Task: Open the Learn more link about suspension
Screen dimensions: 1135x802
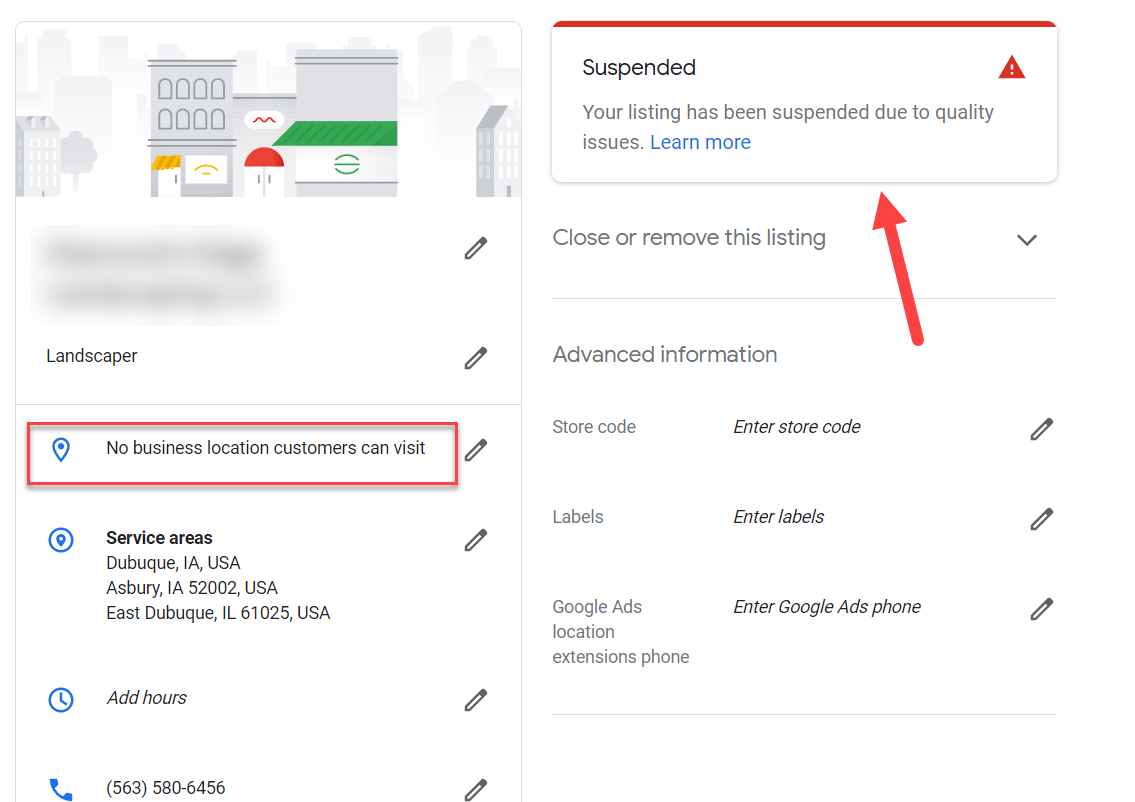Action: 700,142
